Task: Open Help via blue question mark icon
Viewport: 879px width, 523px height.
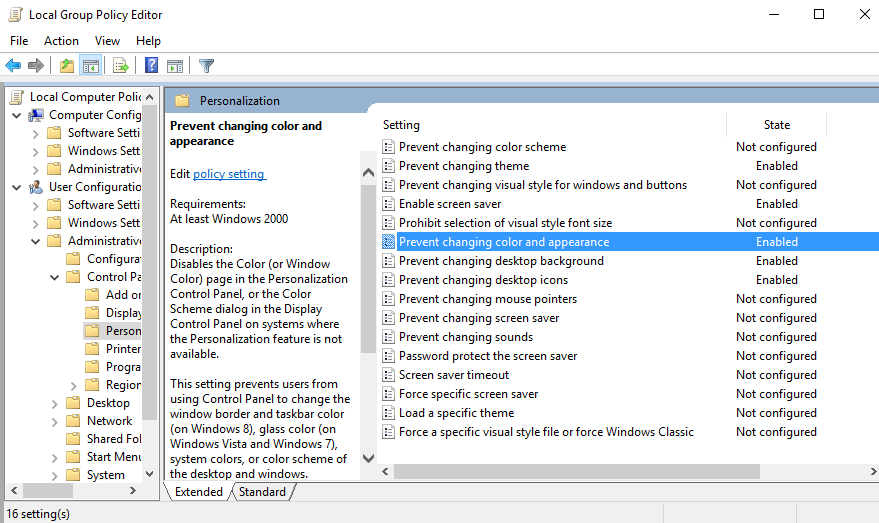Action: click(151, 66)
